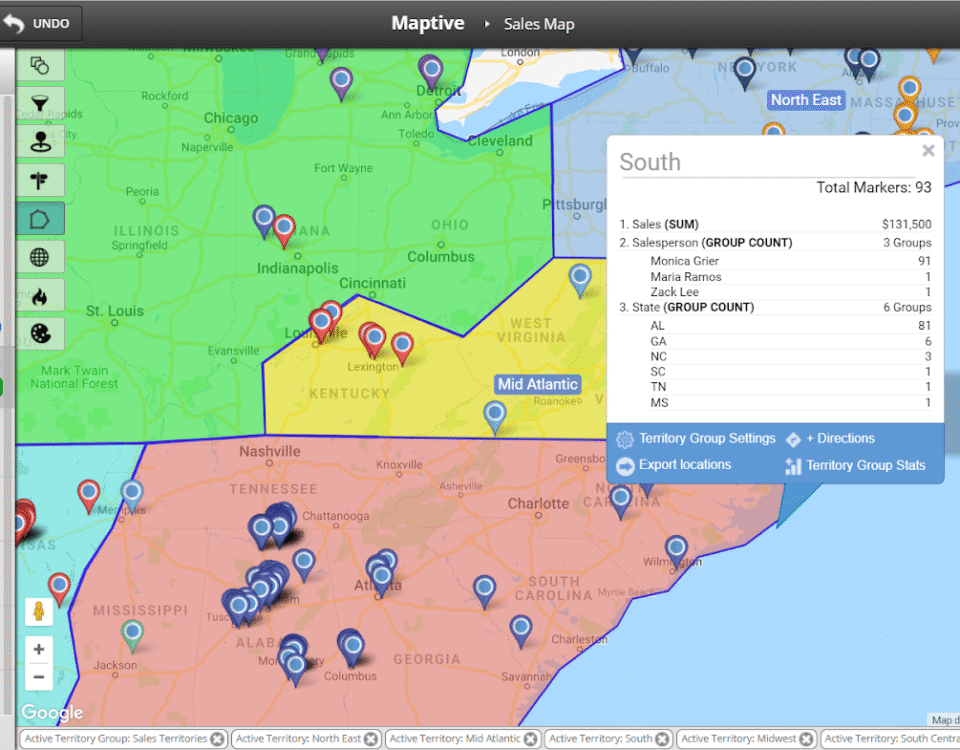The image size is (960, 750).
Task: Clear the Sales Territories territory group chip
Action: point(218,738)
